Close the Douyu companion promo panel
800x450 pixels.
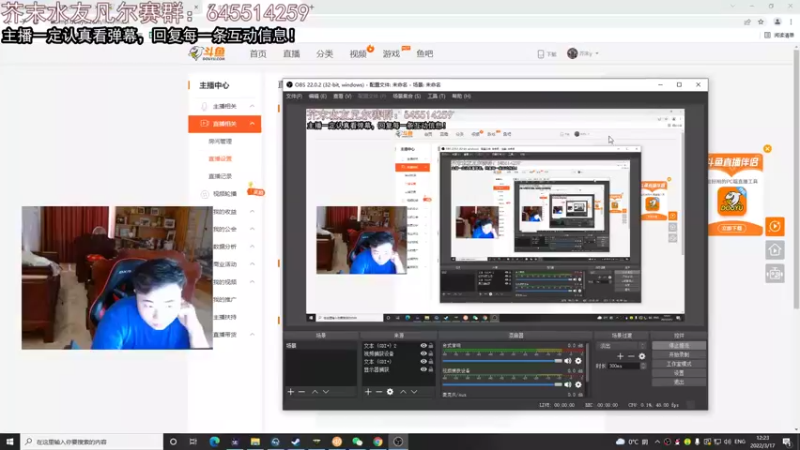(x=767, y=148)
